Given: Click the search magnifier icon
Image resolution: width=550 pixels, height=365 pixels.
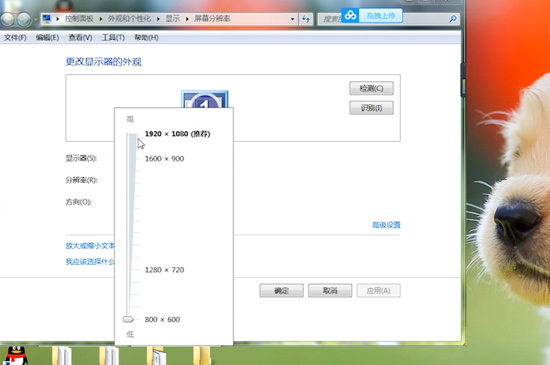Looking at the screenshot, I should [453, 19].
